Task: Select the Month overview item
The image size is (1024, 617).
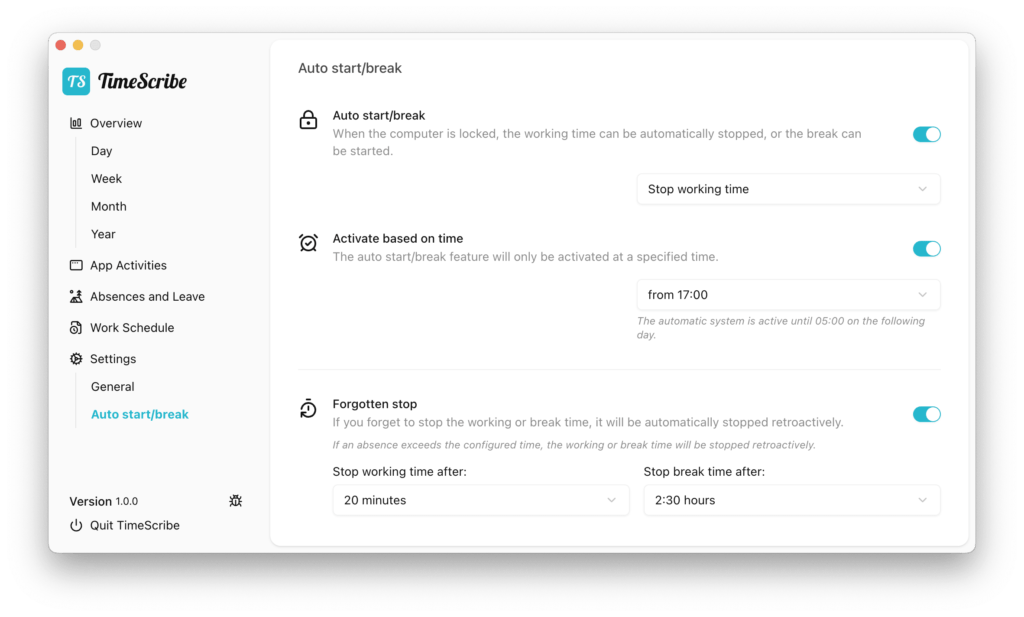Action: click(x=108, y=206)
